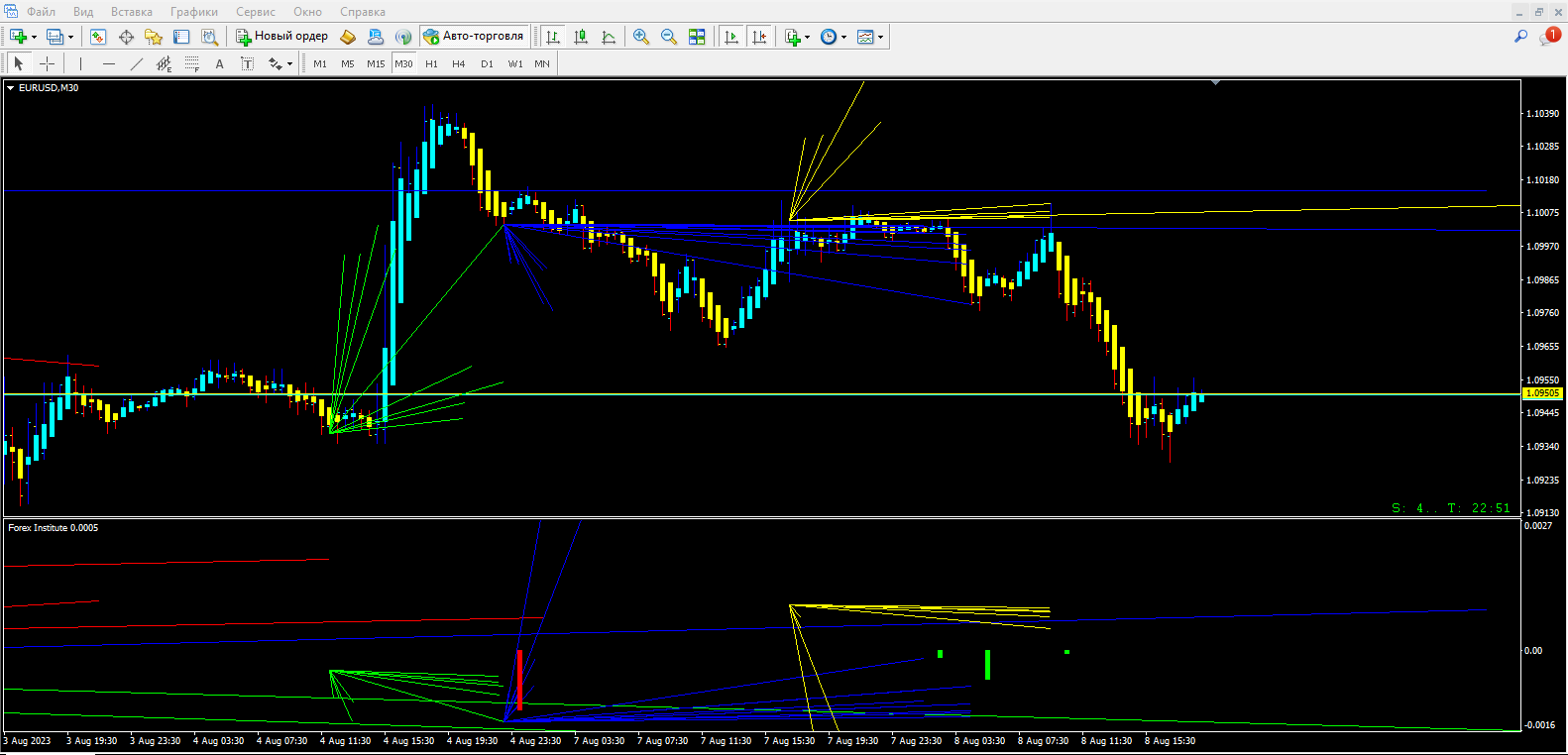Open the Сервис menu

[255, 12]
